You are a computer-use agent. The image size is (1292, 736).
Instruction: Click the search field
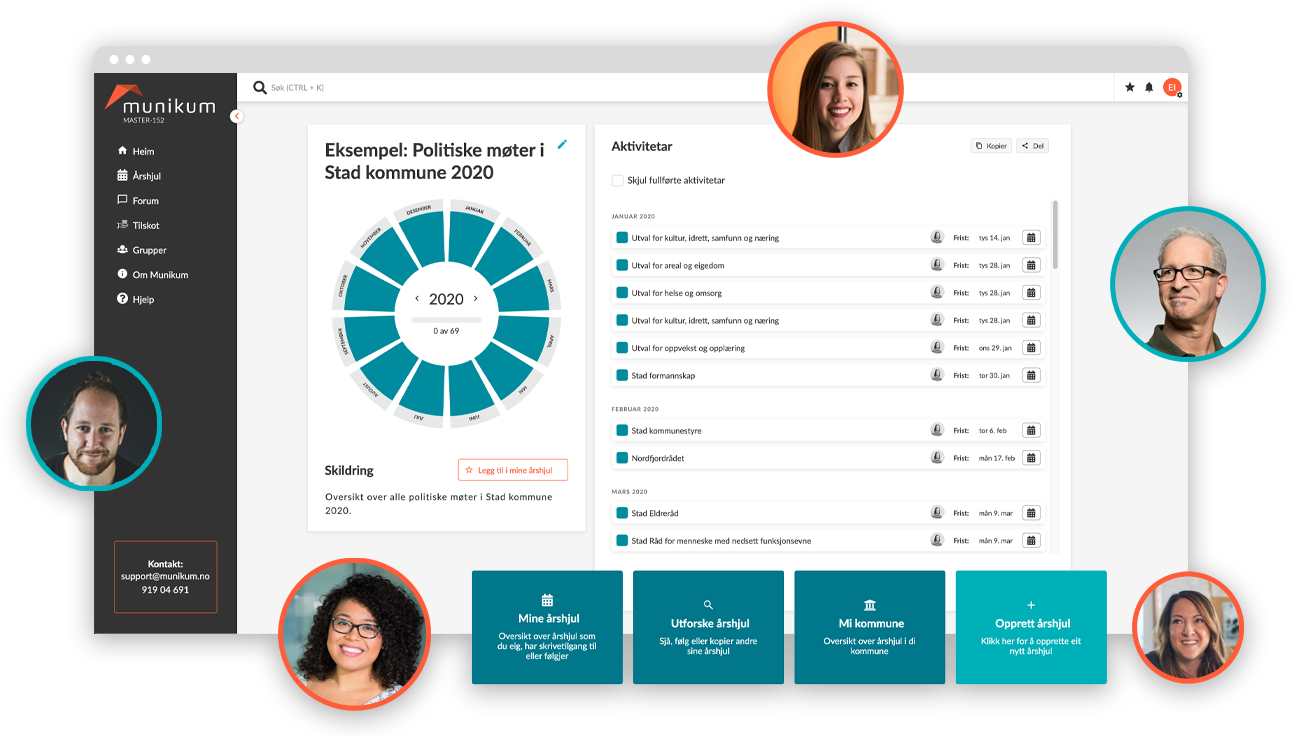[x=500, y=88]
